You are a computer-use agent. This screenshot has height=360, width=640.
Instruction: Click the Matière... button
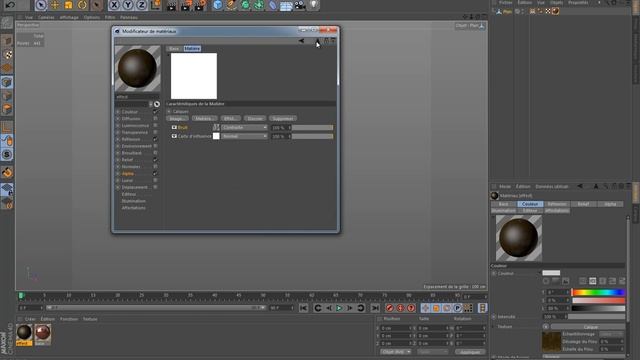tap(203, 119)
